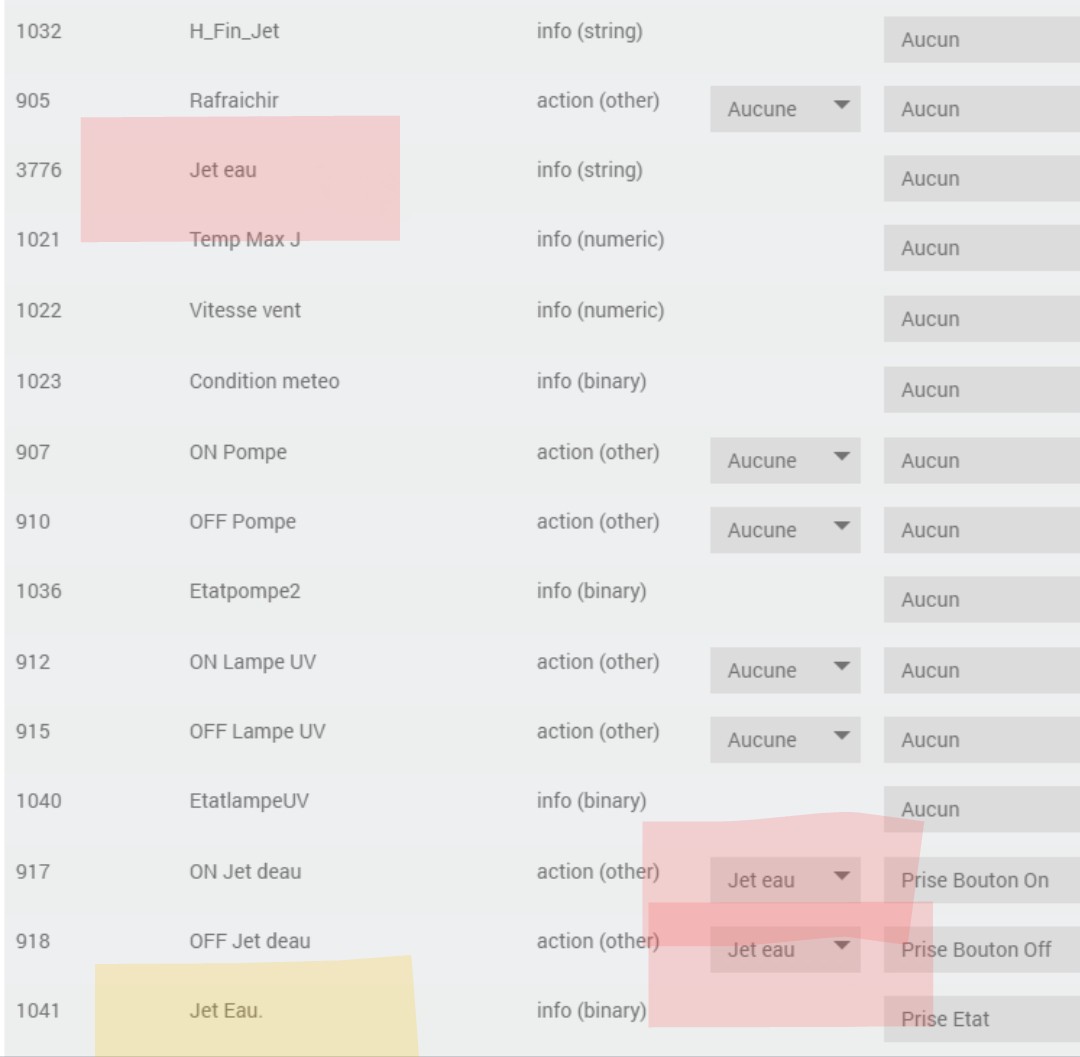Select the Prise Etat field
The width and height of the screenshot is (1080, 1057).
click(980, 1019)
